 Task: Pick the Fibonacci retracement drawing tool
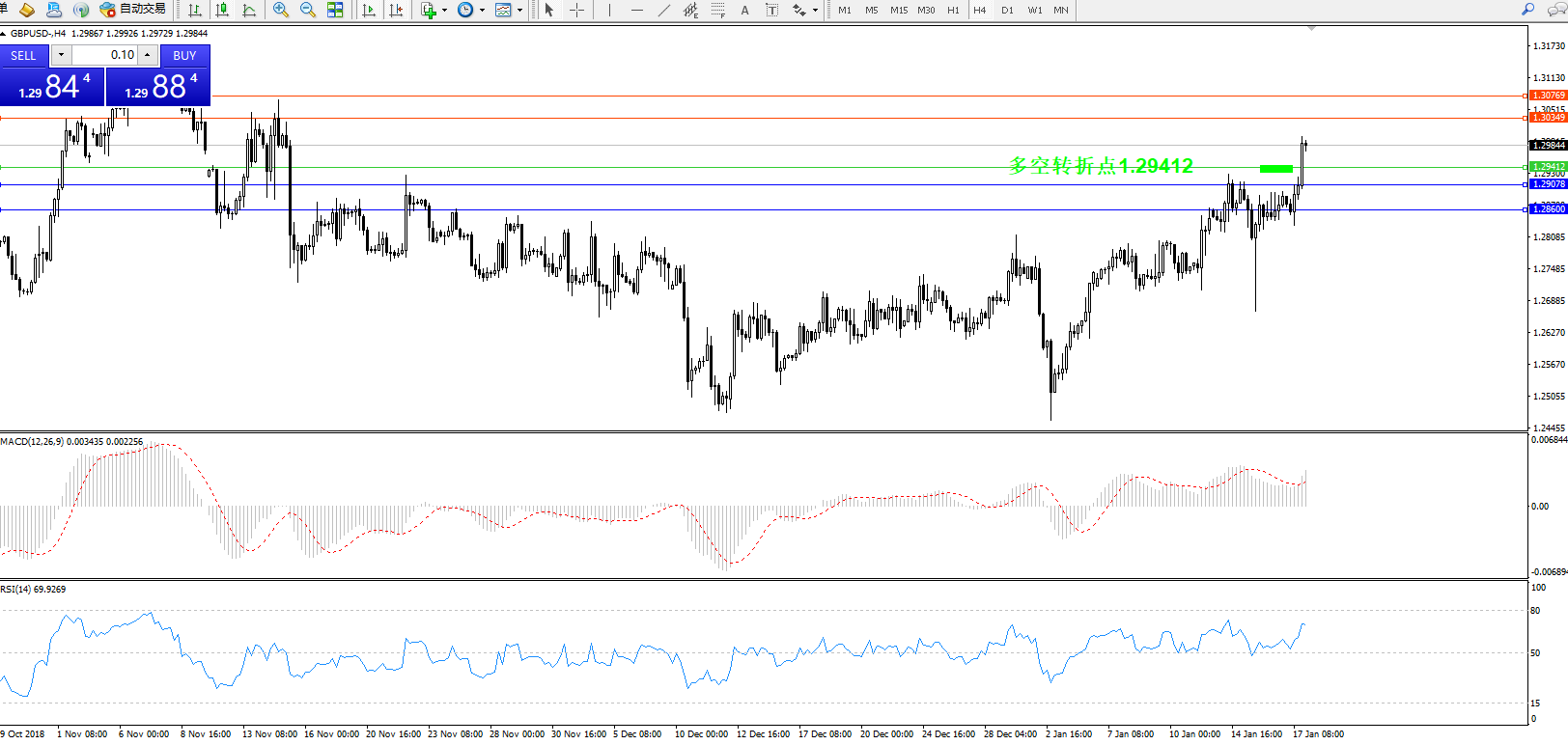tap(717, 10)
